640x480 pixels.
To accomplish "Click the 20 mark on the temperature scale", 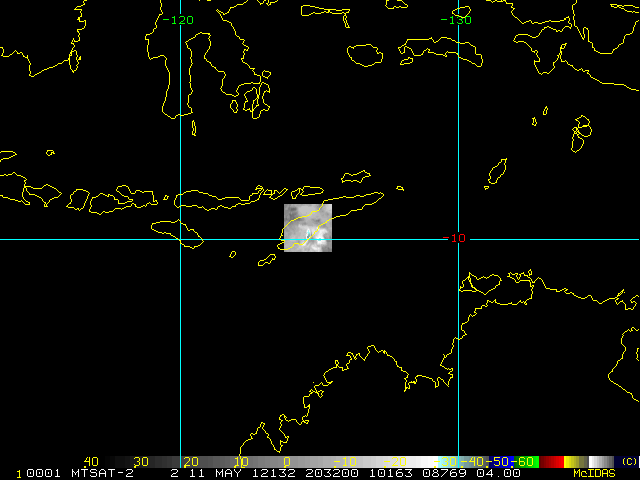I will click(x=188, y=461).
